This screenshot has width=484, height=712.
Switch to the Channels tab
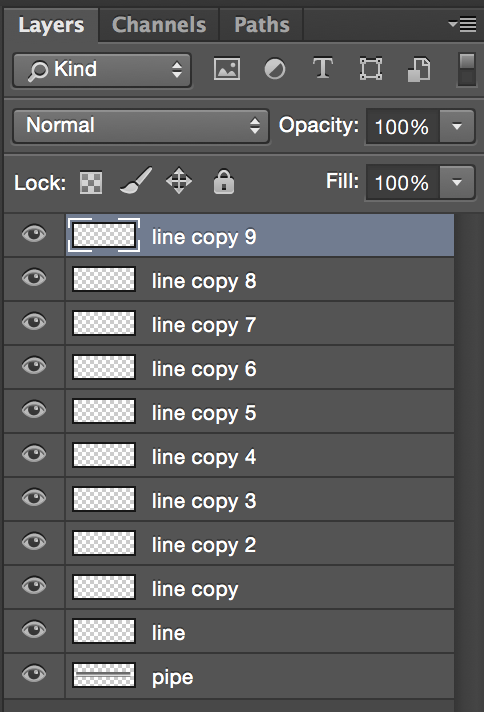[159, 25]
